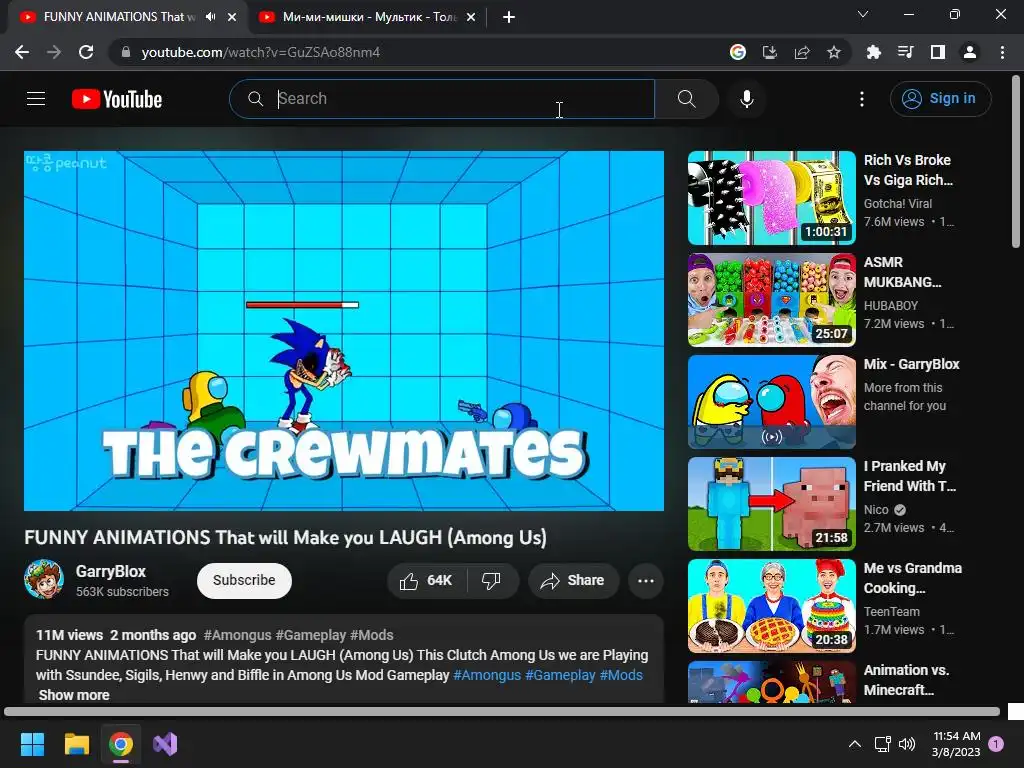This screenshot has width=1024, height=768.
Task: Toggle Chrome side panel
Action: tap(938, 52)
